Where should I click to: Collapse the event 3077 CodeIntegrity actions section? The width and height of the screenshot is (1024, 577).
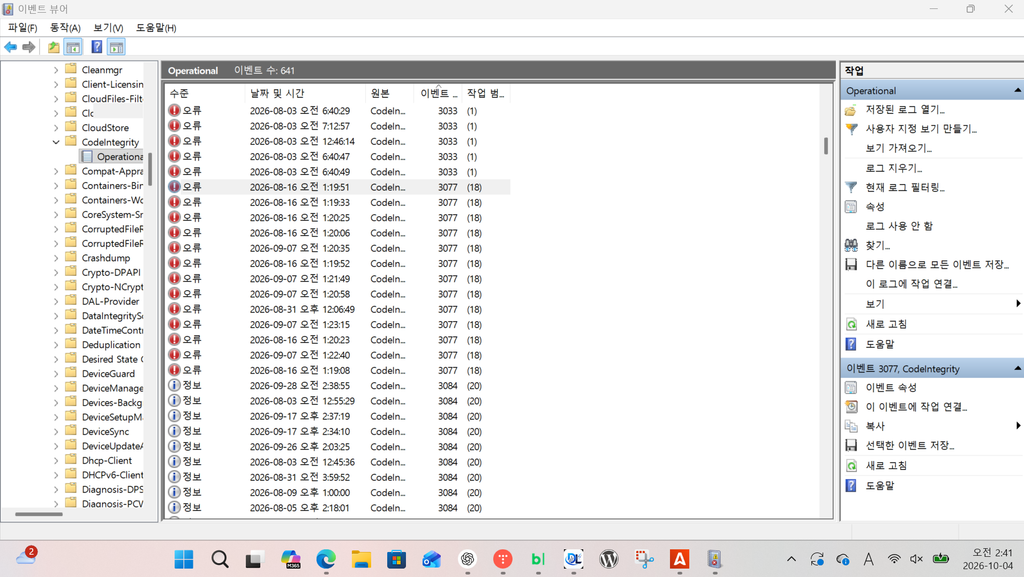pyautogui.click(x=1017, y=369)
